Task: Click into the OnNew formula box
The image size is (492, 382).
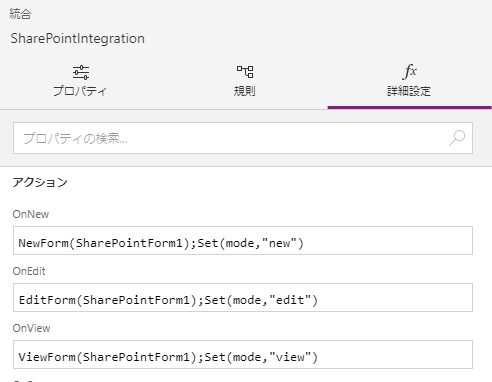Action: tap(243, 241)
